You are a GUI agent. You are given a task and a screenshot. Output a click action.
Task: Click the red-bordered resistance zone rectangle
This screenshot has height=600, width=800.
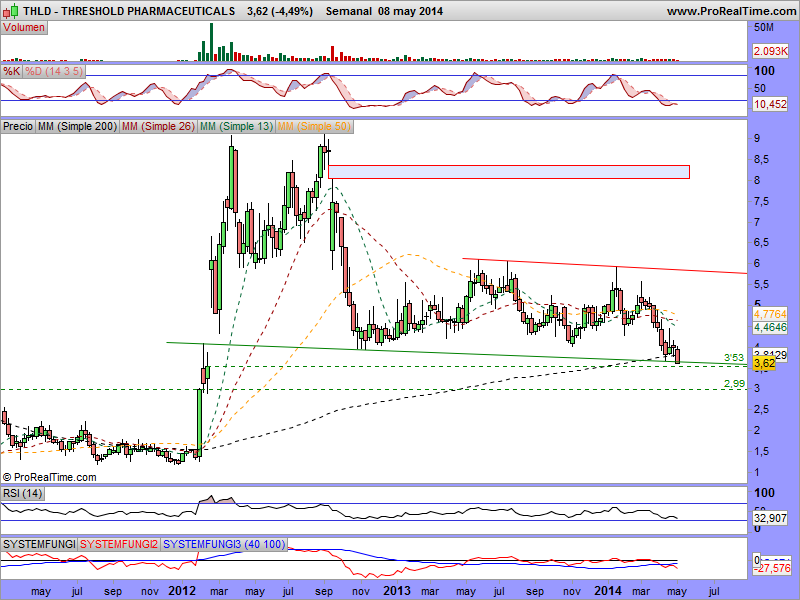pyautogui.click(x=509, y=172)
